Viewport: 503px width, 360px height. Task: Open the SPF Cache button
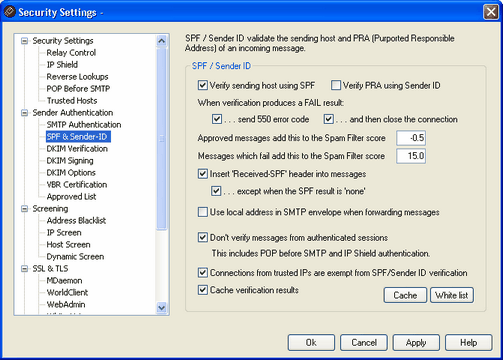(405, 295)
